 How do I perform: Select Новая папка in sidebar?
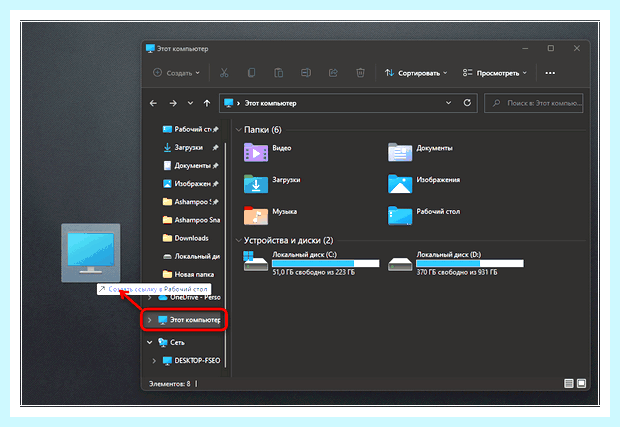pos(191,274)
